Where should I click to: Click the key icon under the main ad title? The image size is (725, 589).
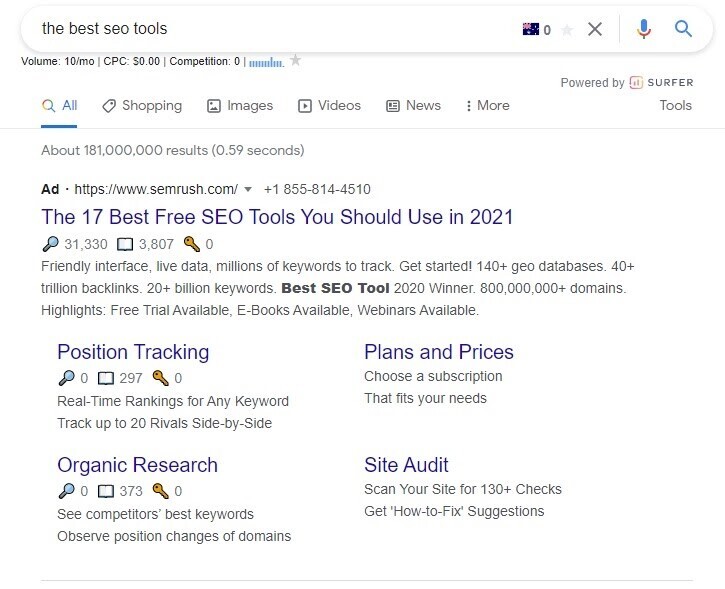coord(191,244)
